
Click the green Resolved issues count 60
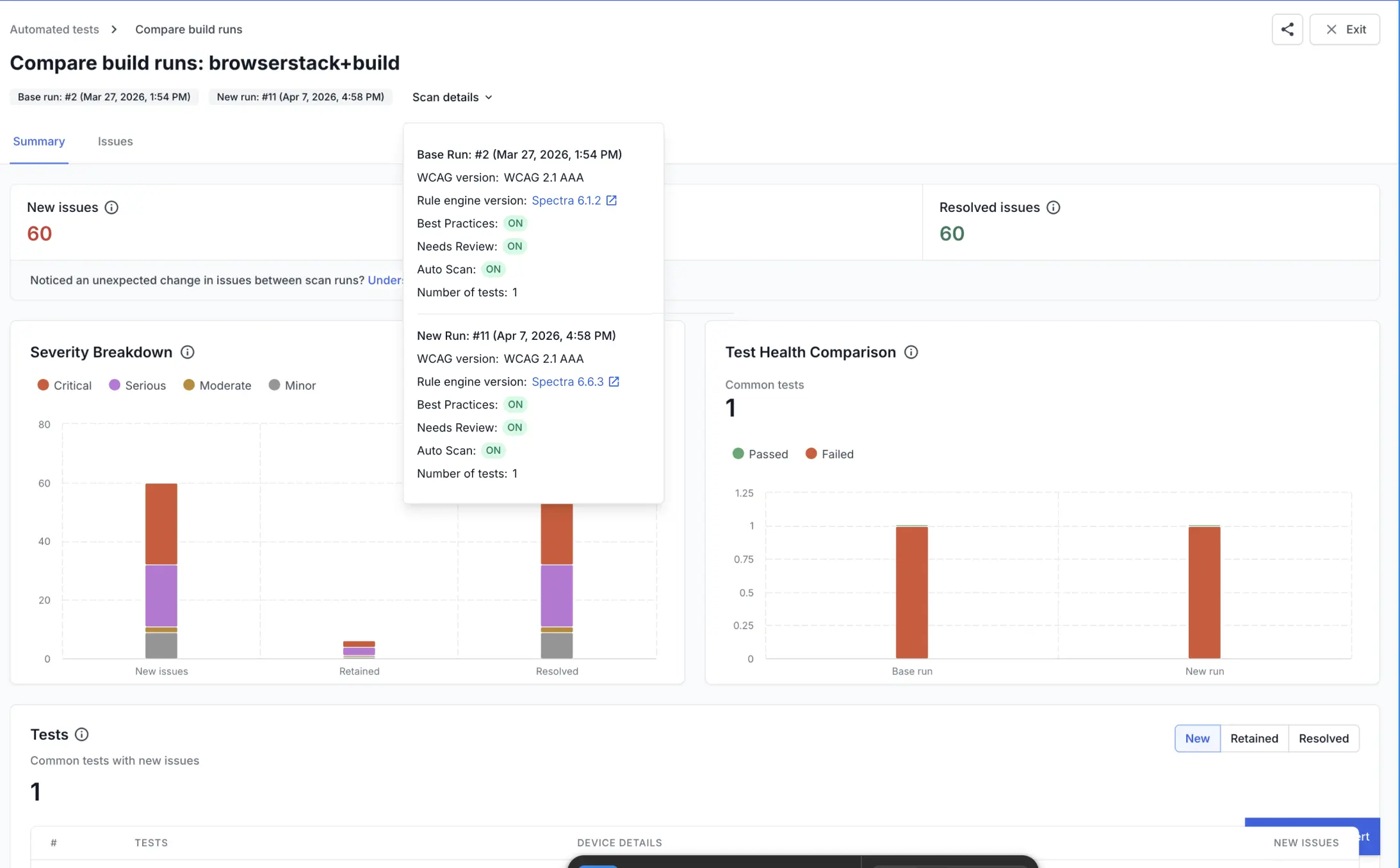point(952,234)
